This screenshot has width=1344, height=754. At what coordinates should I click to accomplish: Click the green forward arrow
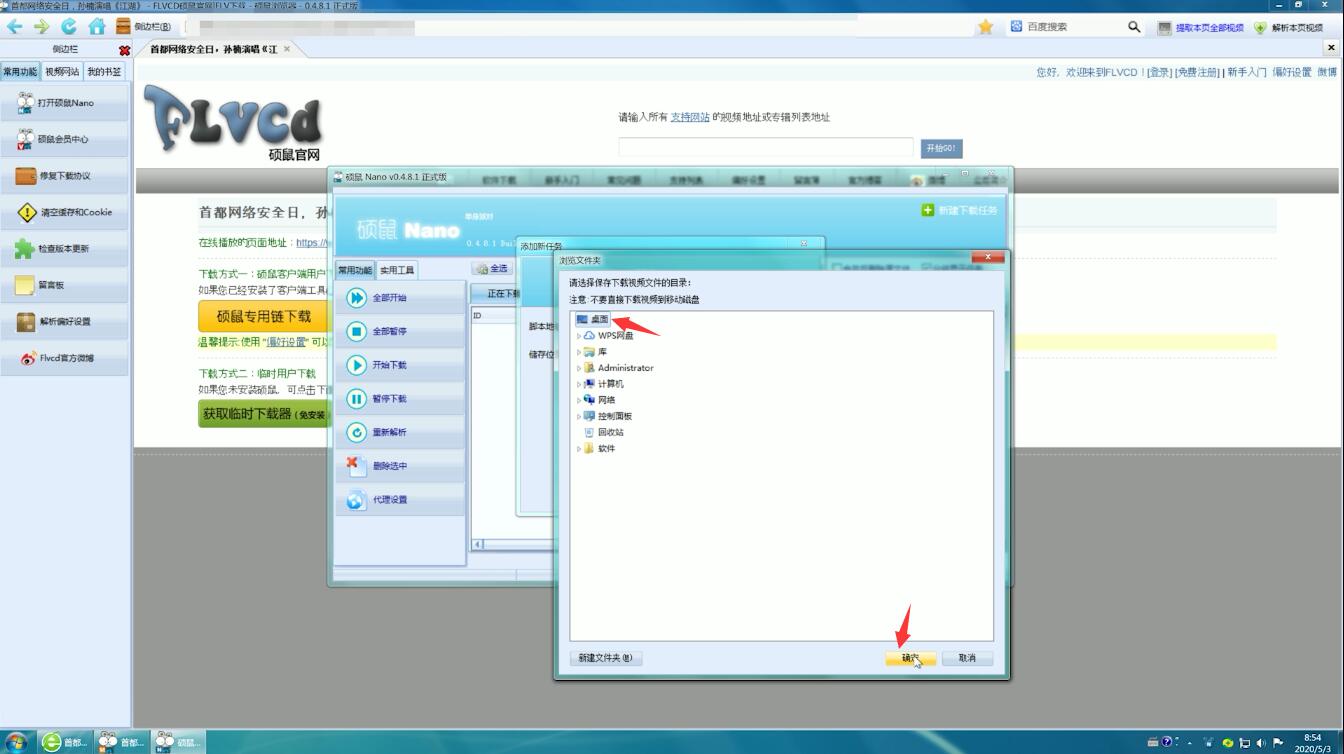click(x=42, y=27)
